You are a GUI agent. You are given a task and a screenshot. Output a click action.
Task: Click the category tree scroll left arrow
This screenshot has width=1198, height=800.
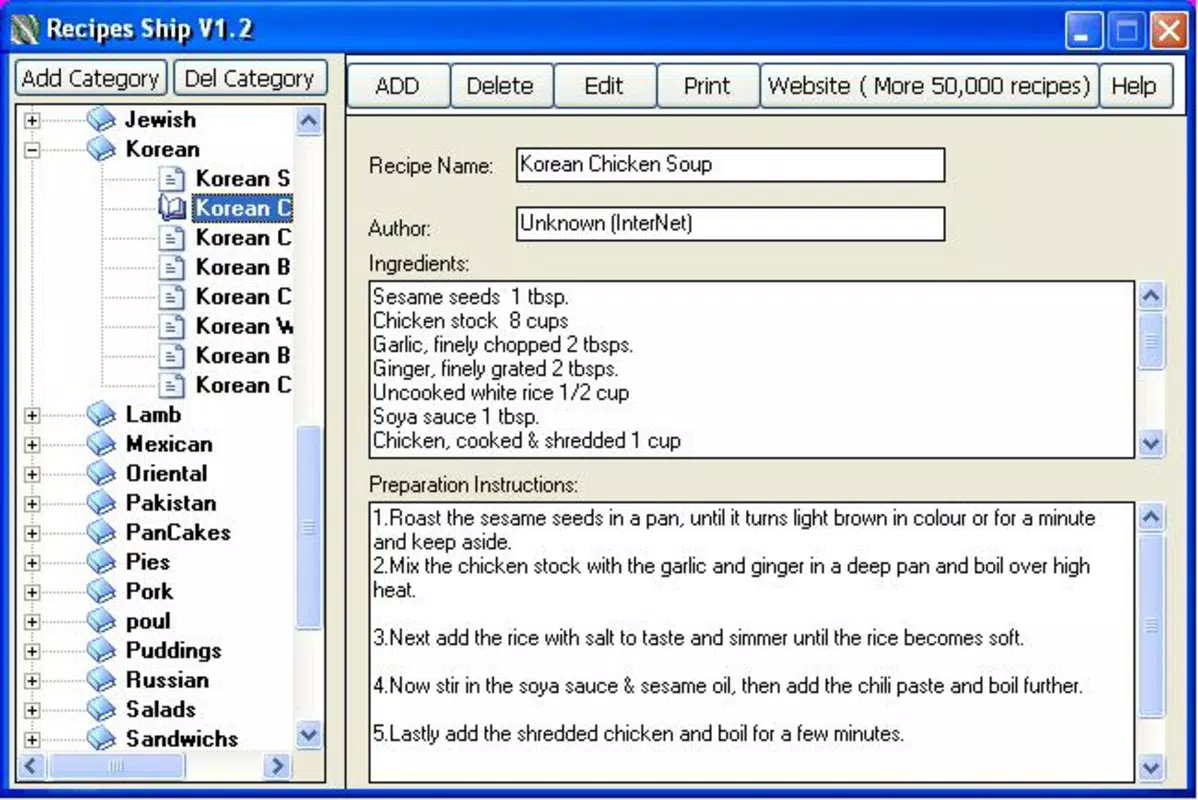31,766
